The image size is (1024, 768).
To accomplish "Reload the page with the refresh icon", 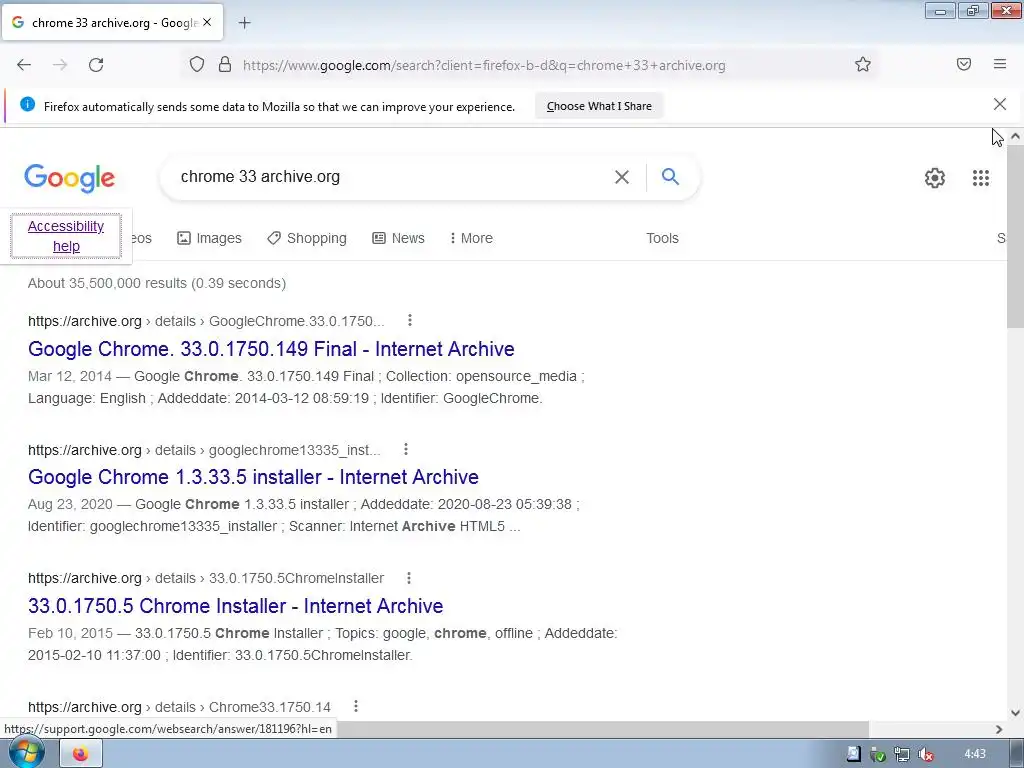I will click(96, 65).
